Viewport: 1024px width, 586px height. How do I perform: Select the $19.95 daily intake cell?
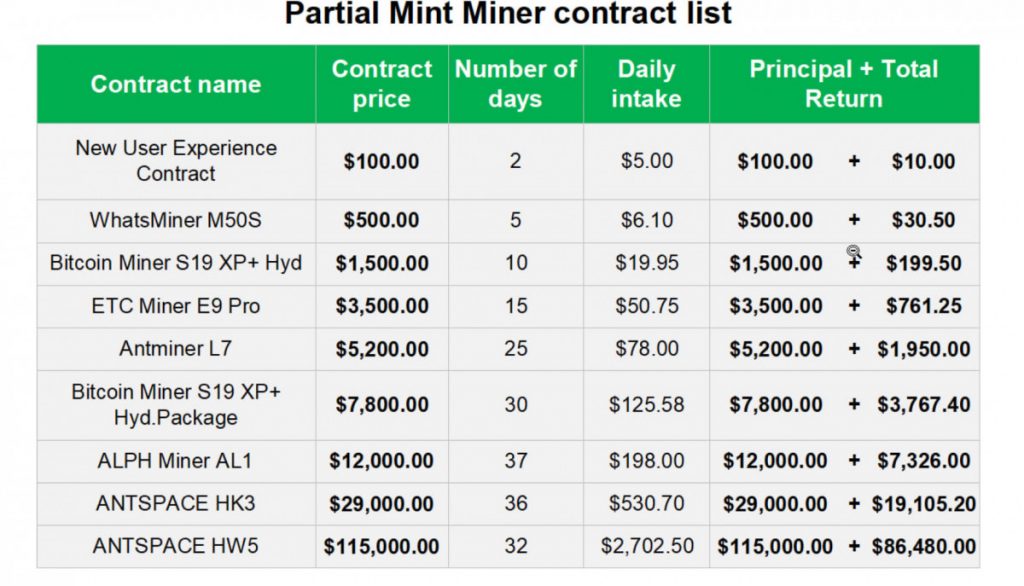click(646, 263)
